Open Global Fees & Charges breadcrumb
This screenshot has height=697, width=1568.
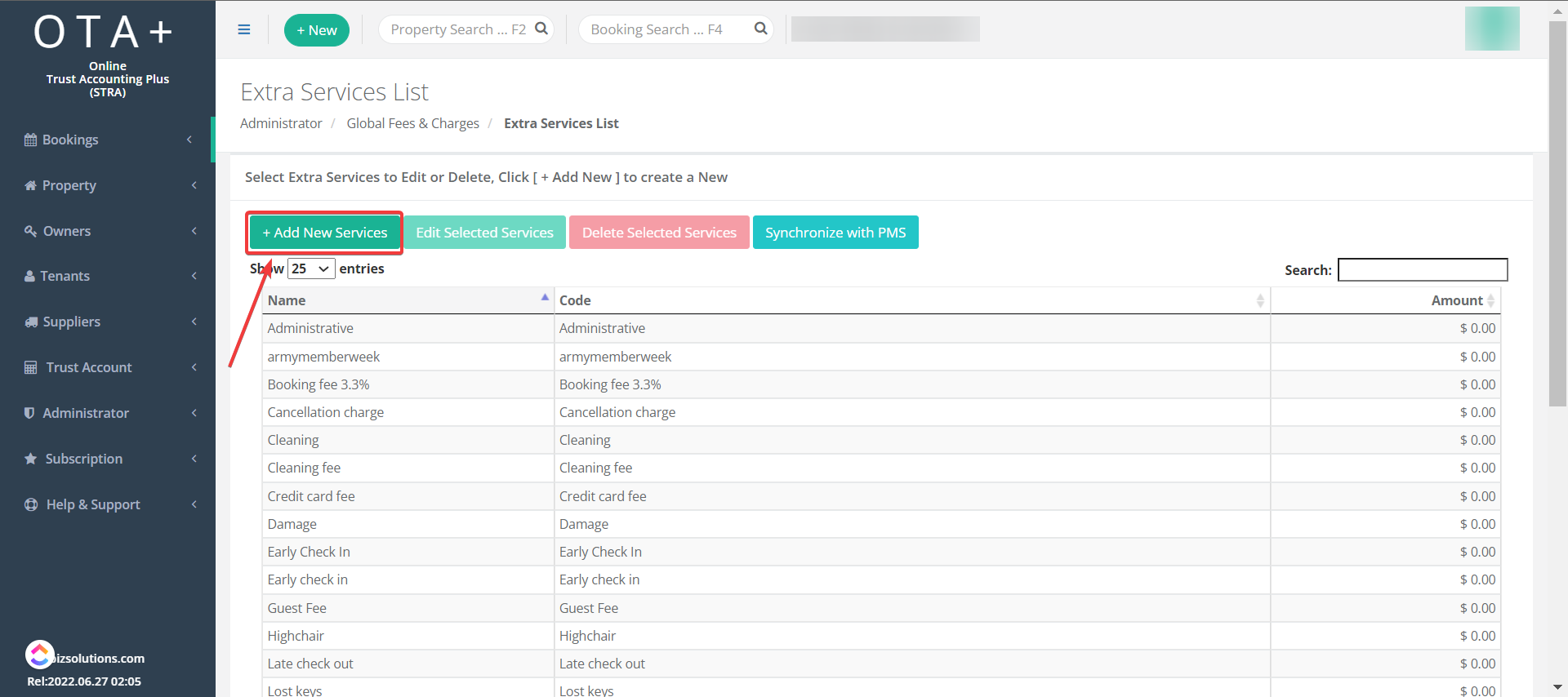412,123
